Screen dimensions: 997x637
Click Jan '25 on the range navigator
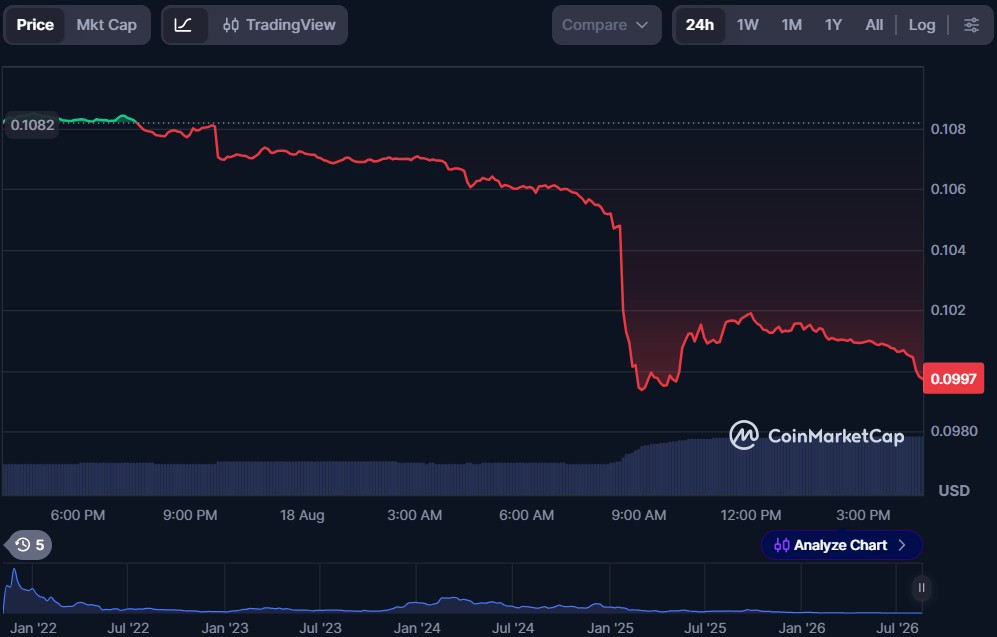click(x=610, y=628)
